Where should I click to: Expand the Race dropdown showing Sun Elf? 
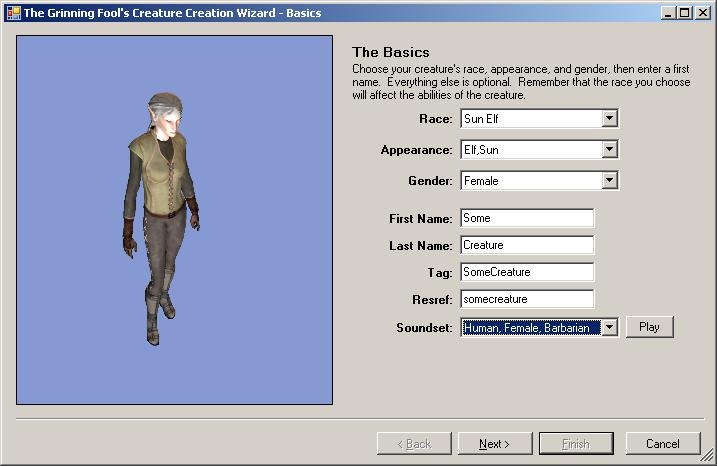tap(609, 119)
